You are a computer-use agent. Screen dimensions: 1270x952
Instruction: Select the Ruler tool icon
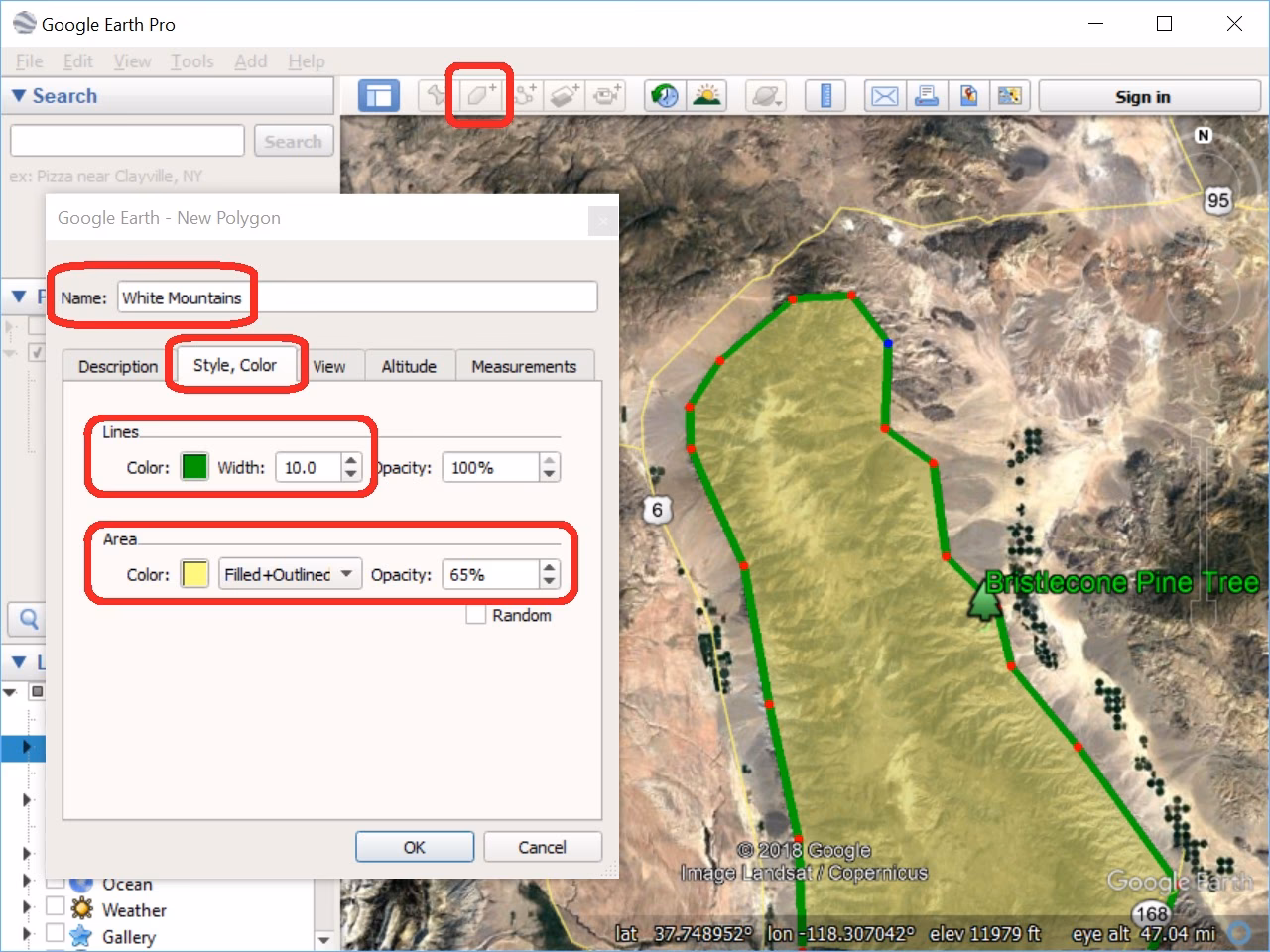[x=825, y=96]
